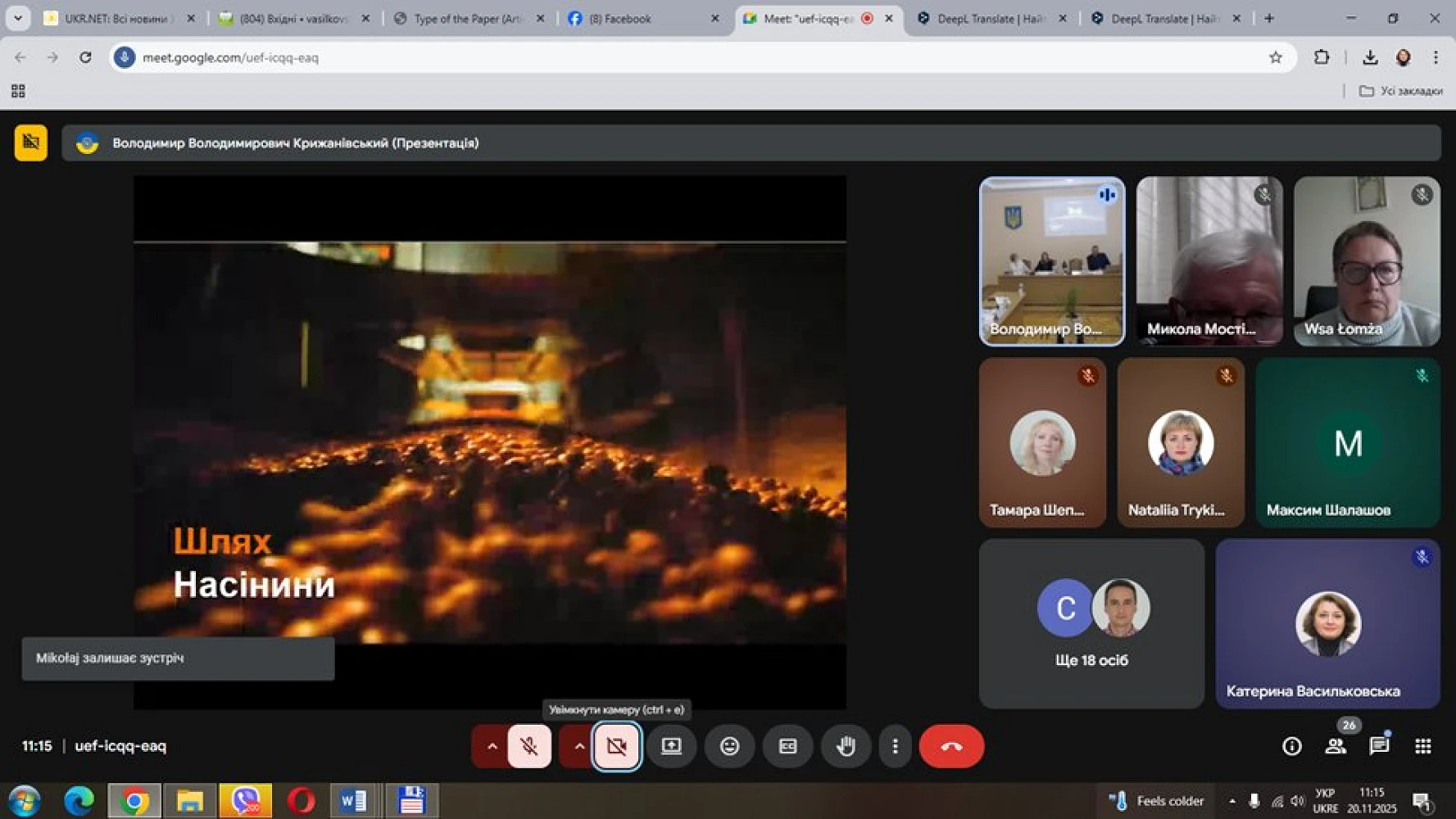Viewport: 1456px width, 819px height.
Task: Open the 'Усі закладки' bookmarks folder
Action: (1401, 91)
